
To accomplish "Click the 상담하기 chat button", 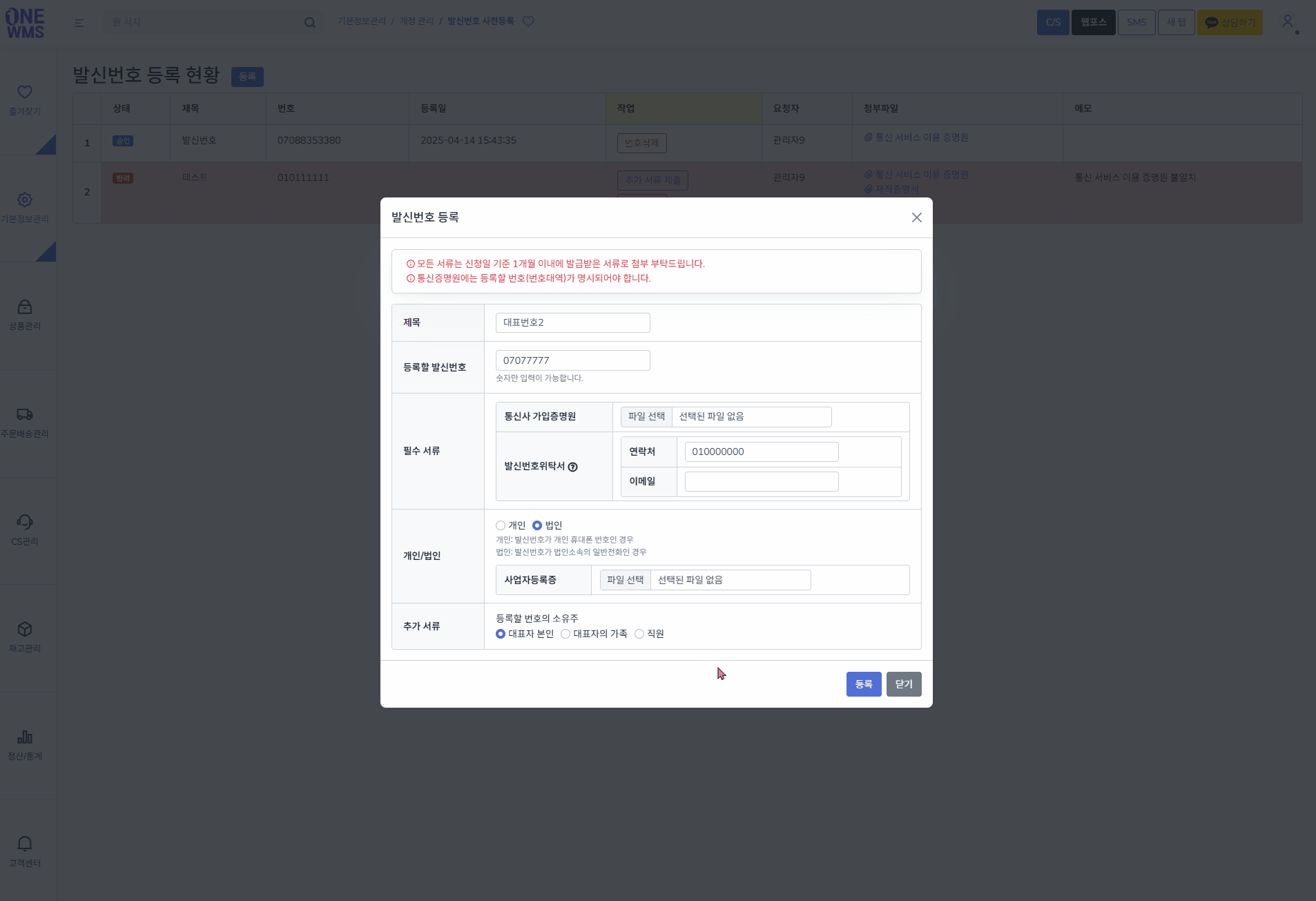I will (1230, 22).
